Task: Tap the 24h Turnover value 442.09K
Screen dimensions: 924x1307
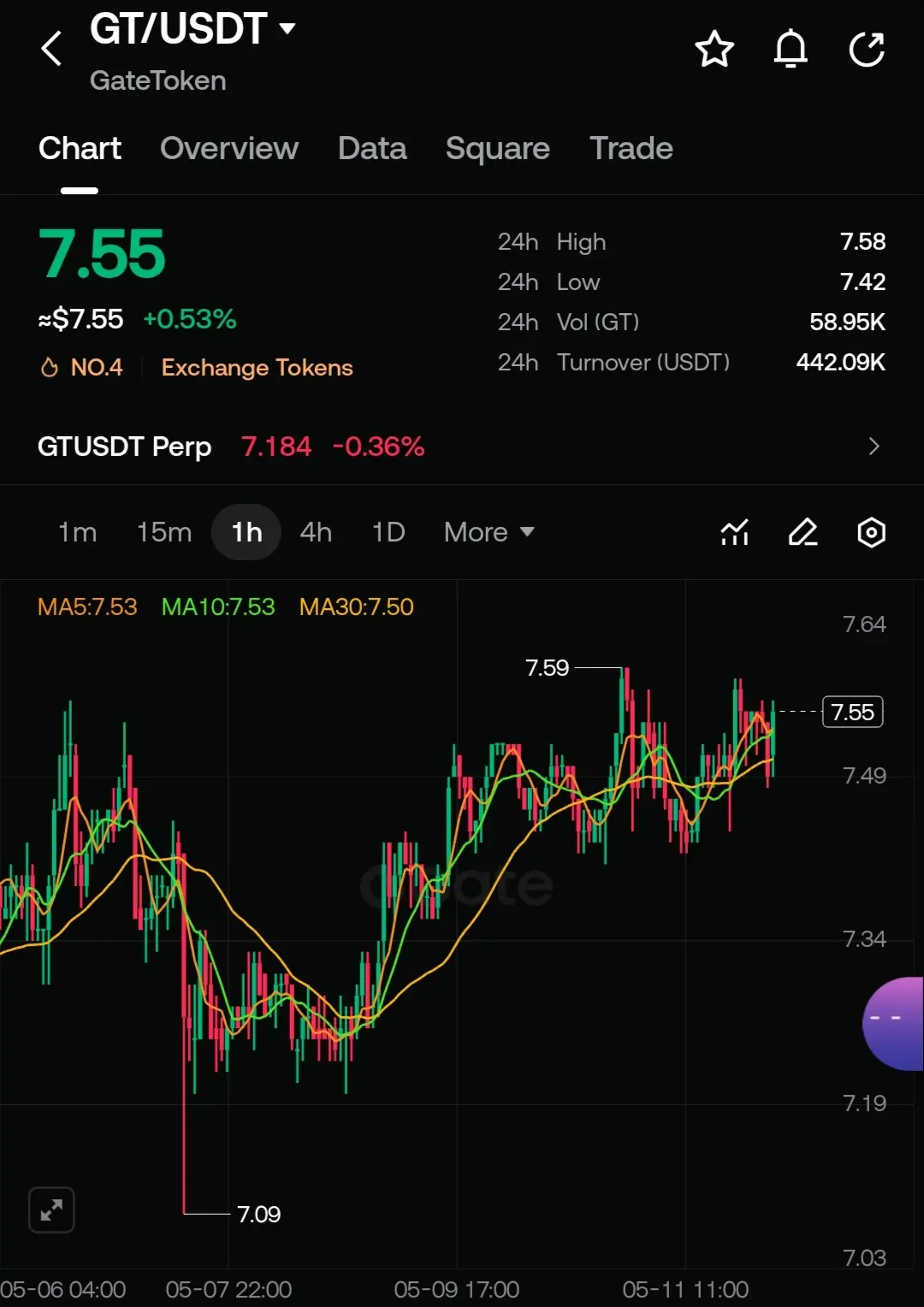Action: coord(840,363)
